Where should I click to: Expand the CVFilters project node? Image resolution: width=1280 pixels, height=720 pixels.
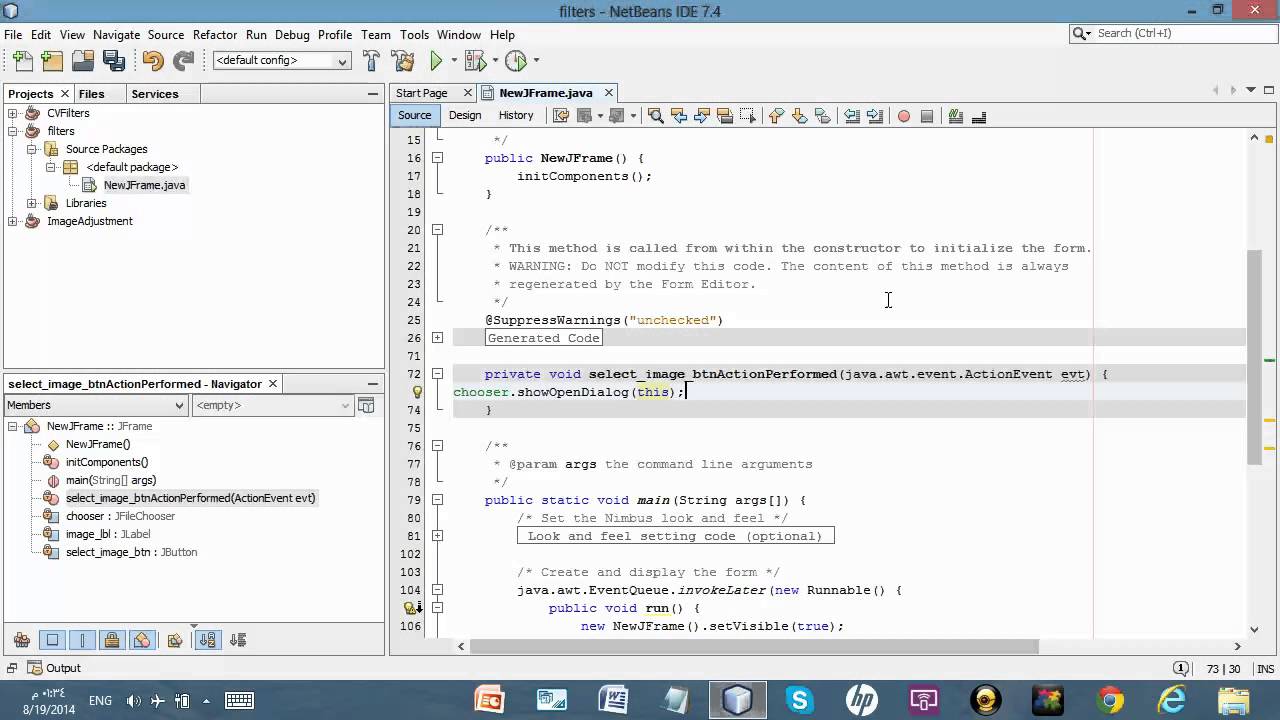pos(13,113)
